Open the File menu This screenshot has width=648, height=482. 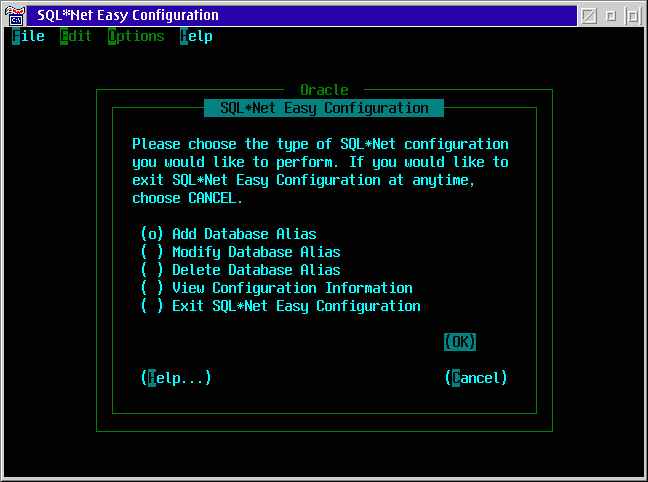pos(28,36)
